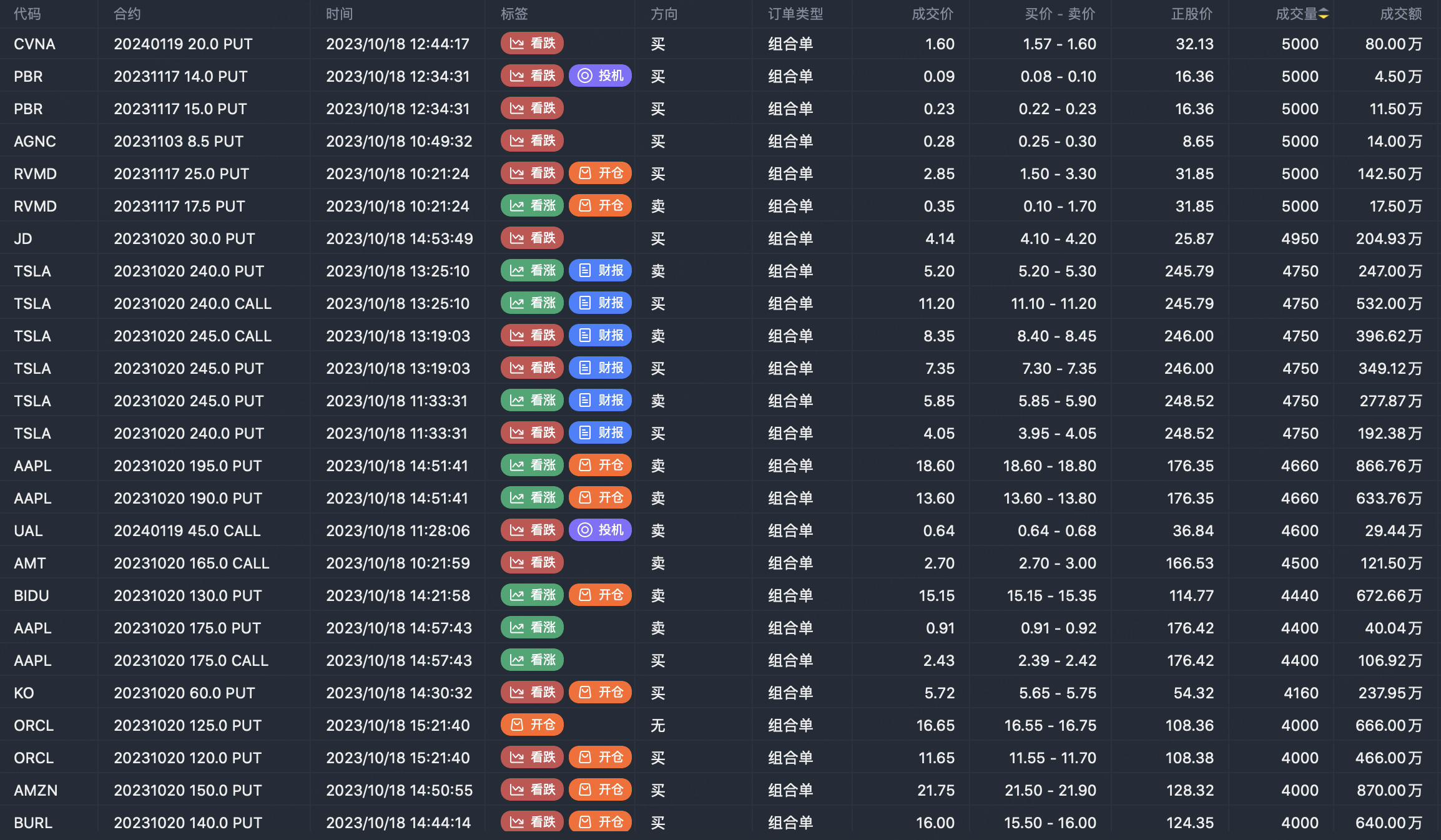The image size is (1441, 840).
Task: Click 看涨 tag in AAPL 175.0 PUT row
Action: (x=532, y=627)
